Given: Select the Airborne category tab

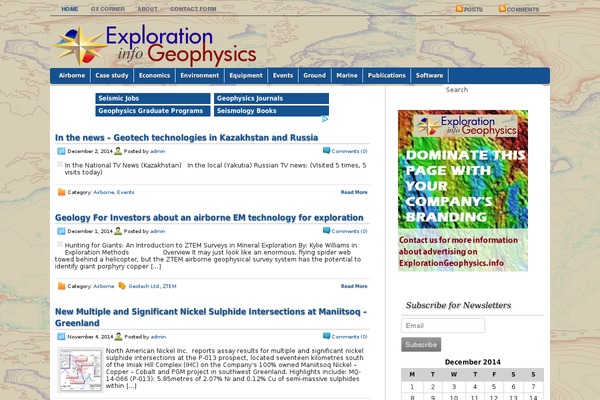Looking at the screenshot, I should point(72,76).
